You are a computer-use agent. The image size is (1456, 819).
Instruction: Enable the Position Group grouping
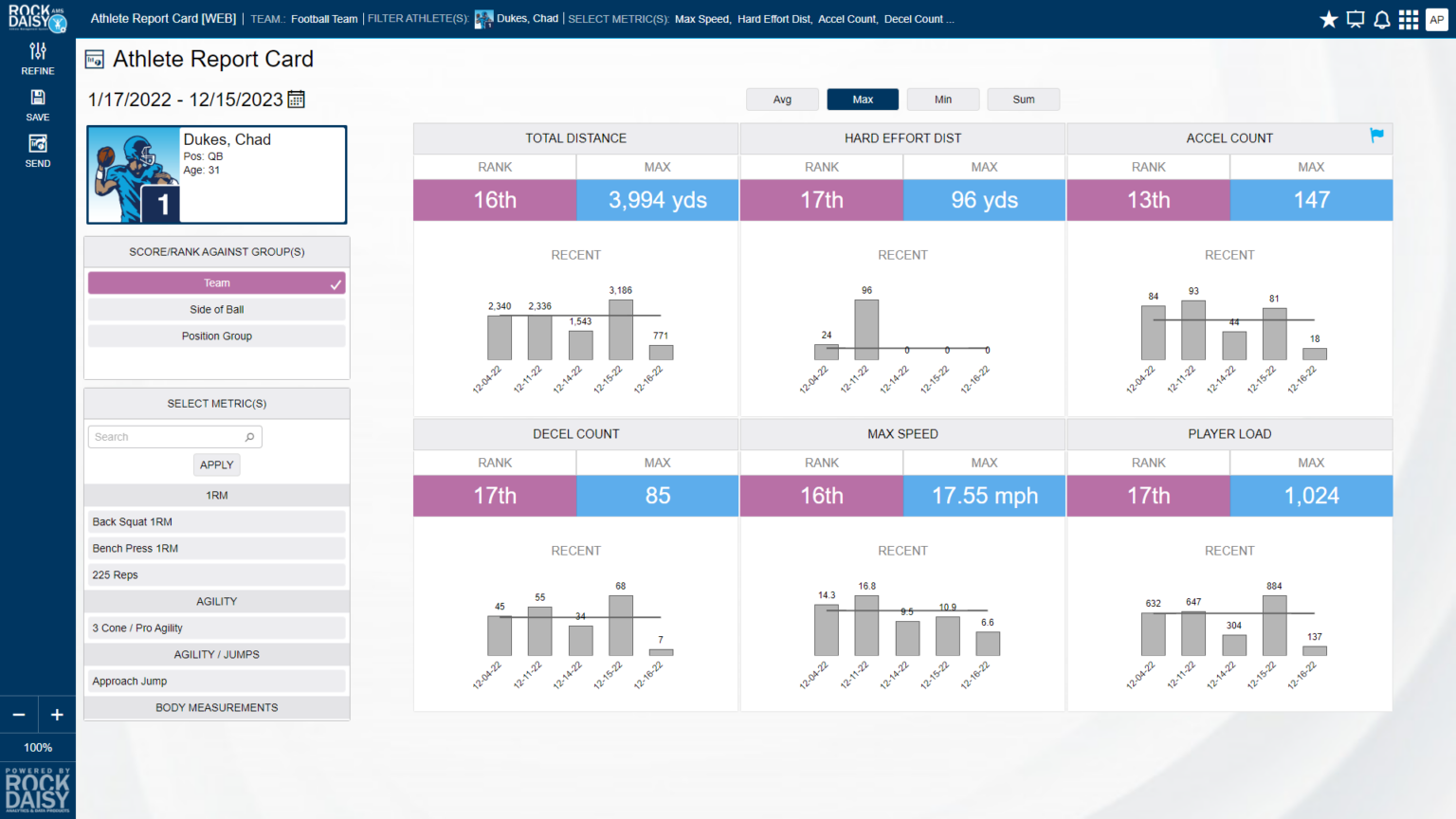pyautogui.click(x=216, y=336)
